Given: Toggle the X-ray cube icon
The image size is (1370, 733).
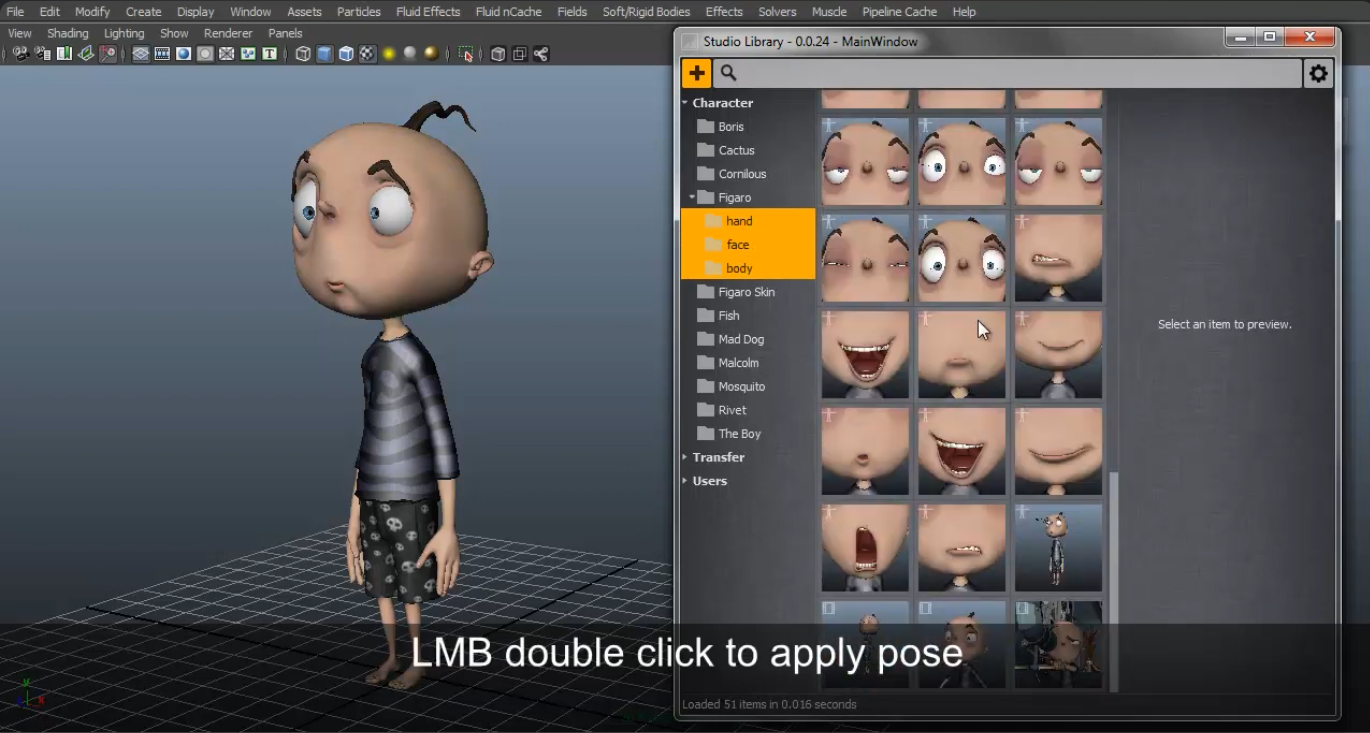Looking at the screenshot, I should pyautogui.click(x=498, y=54).
